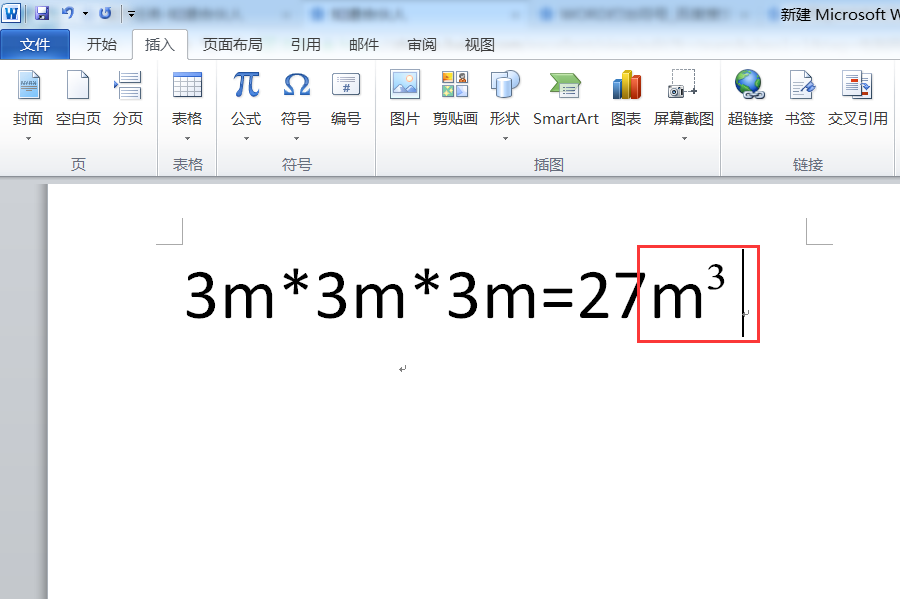The image size is (900, 599).
Task: Open clip art with 剪贴画 icon
Action: (x=455, y=84)
